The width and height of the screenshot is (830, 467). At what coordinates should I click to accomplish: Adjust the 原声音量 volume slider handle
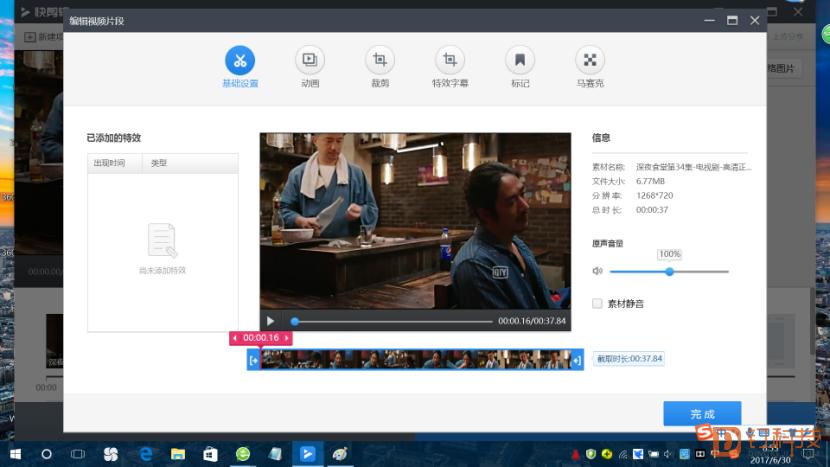(669, 272)
